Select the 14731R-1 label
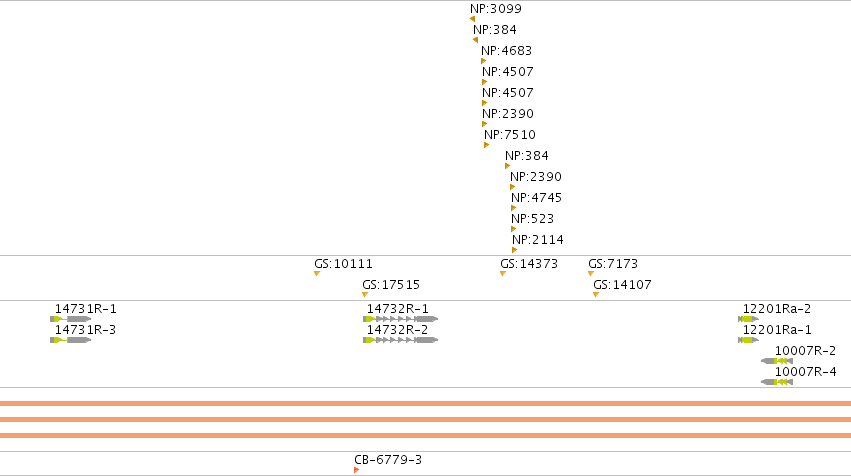The image size is (851, 476). (86, 309)
